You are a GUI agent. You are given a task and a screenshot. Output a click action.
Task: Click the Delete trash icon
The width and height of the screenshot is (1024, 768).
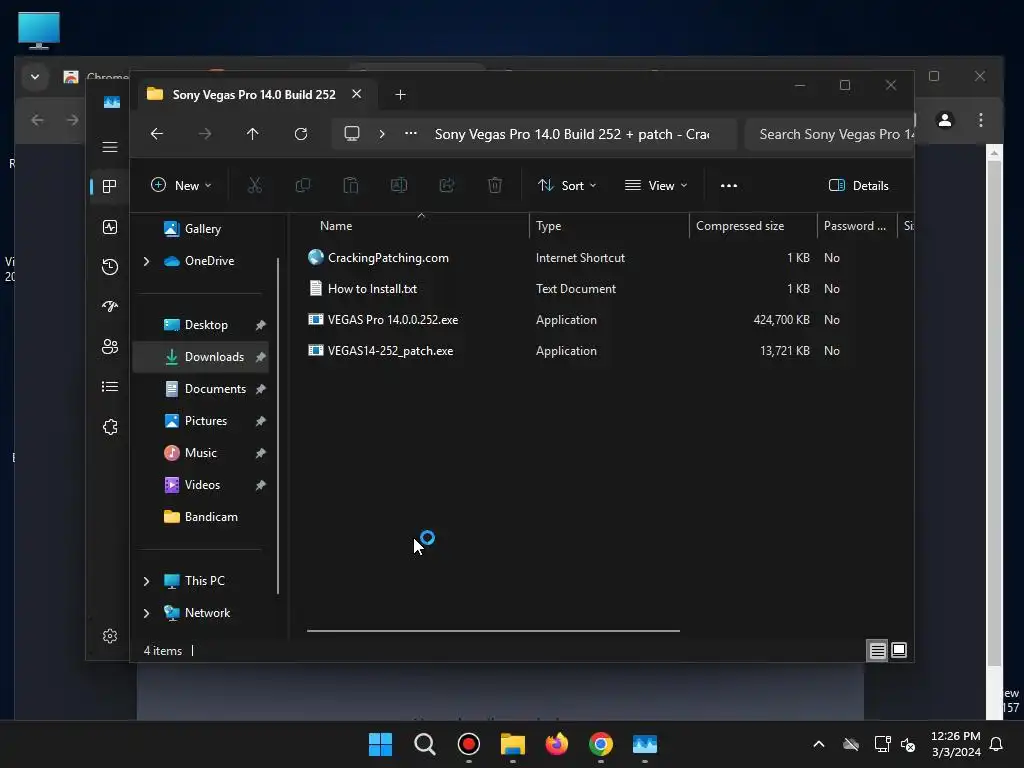point(495,185)
